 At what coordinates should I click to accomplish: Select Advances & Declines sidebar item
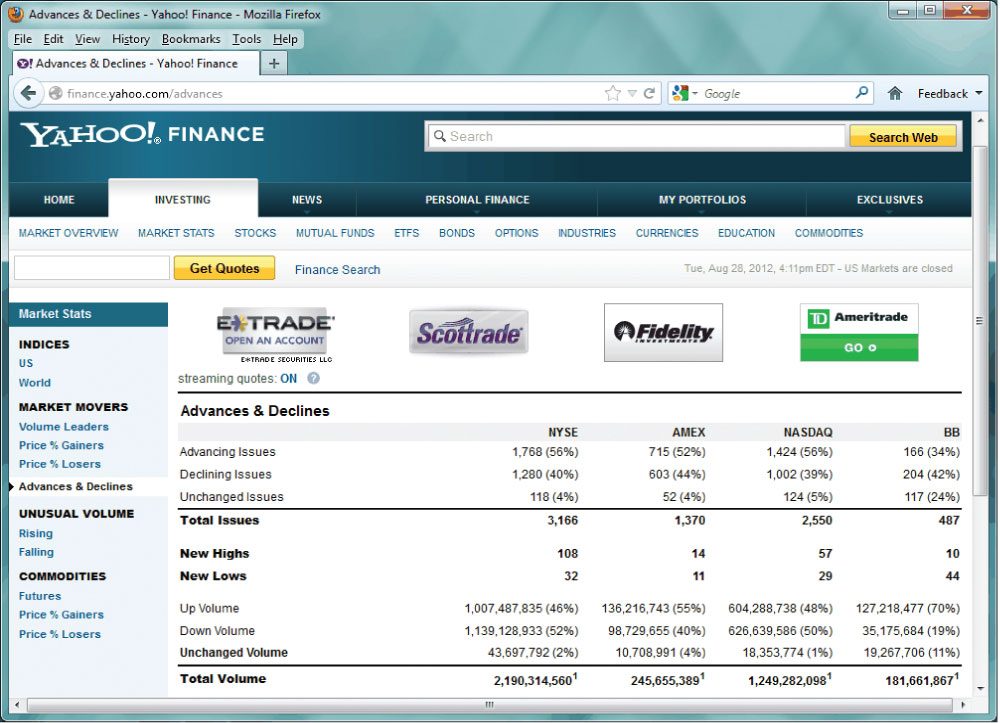coord(75,486)
